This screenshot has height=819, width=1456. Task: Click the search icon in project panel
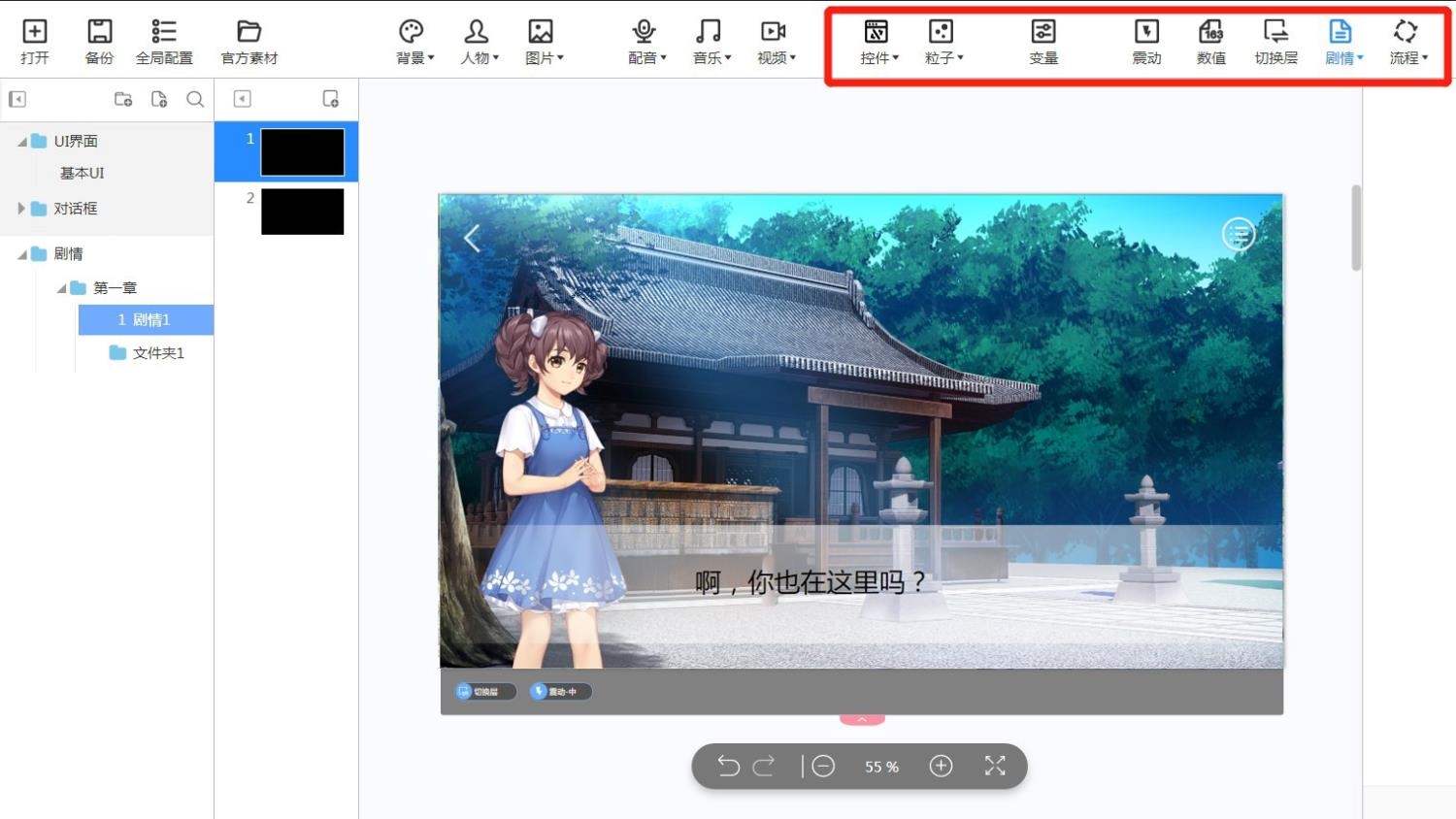tap(195, 99)
